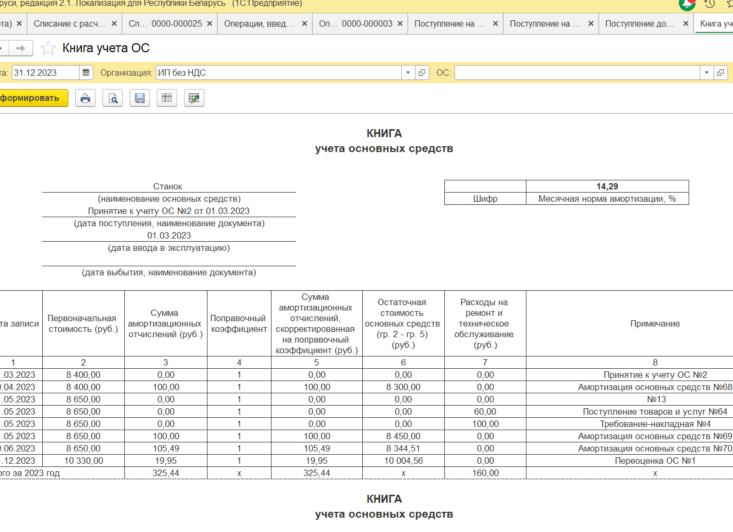The image size is (733, 532).
Task: Click the print icon in the toolbar
Action: (x=85, y=98)
